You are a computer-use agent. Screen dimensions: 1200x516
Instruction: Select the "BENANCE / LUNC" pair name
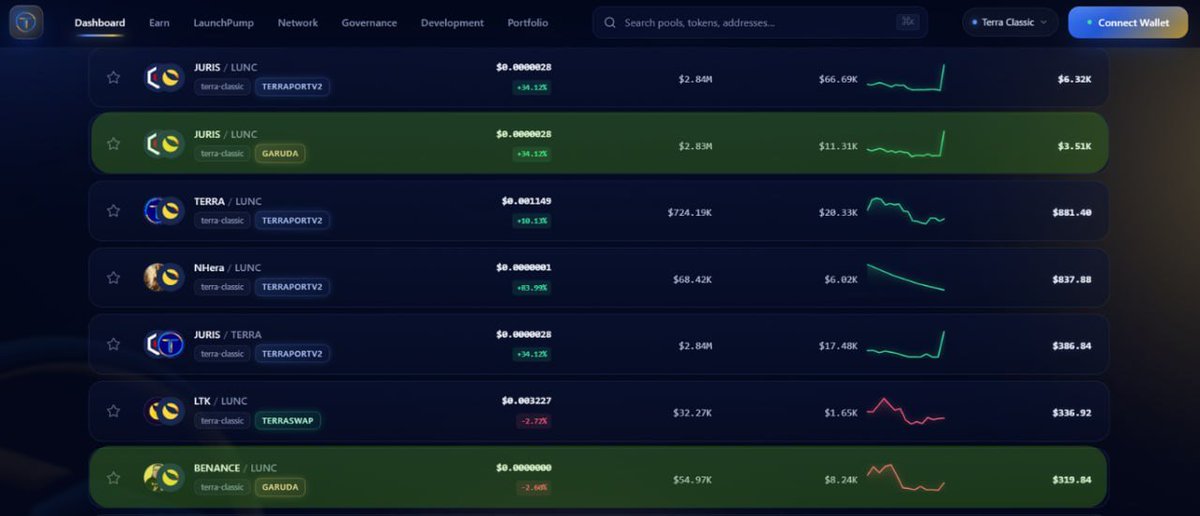coord(236,467)
